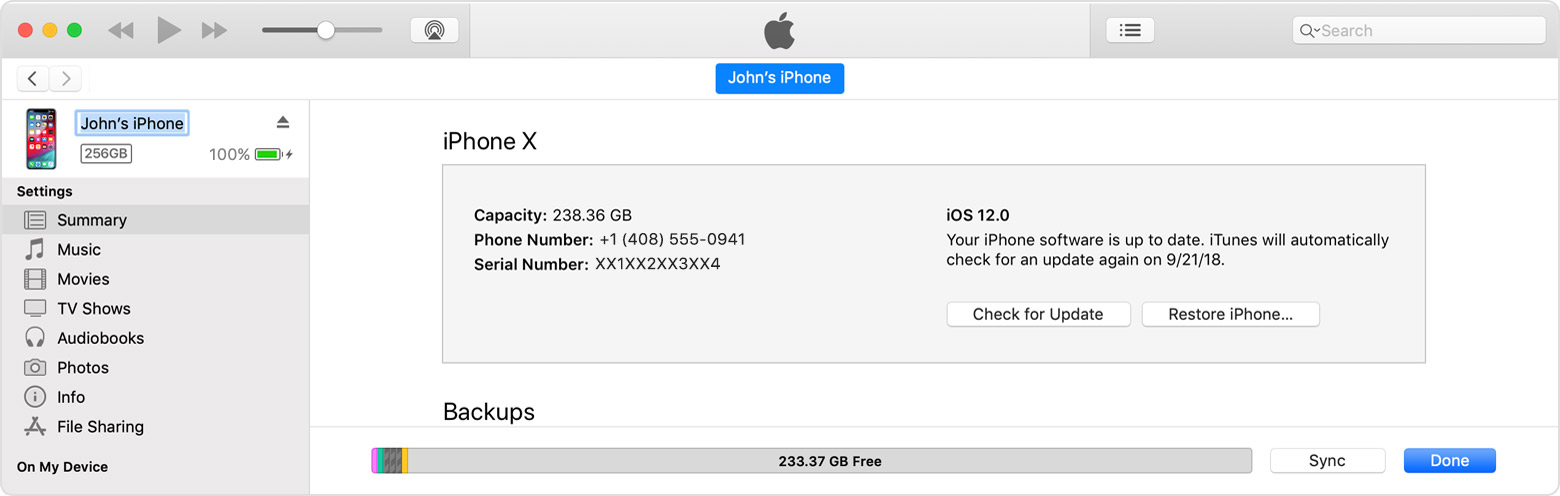Click the TV Shows monitor icon
Viewport: 1560px width, 496px height.
pos(35,308)
